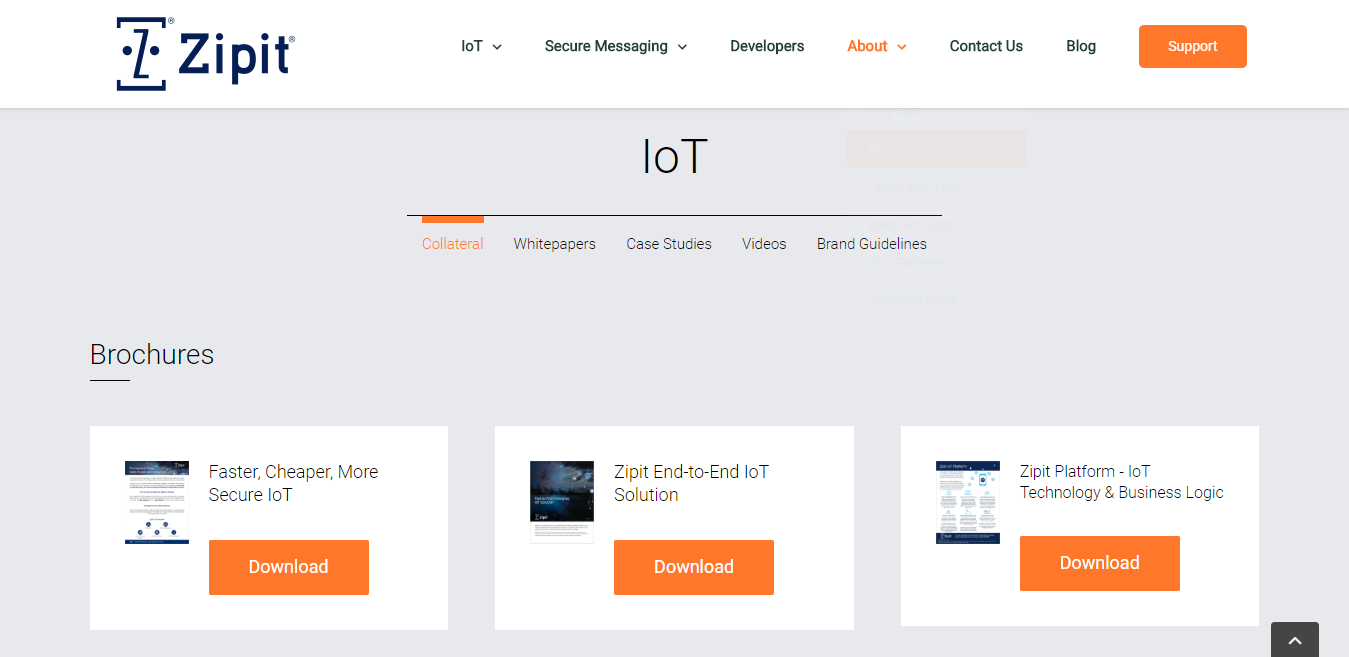Open the Blog link in navigation
The image size is (1349, 657).
pyautogui.click(x=1080, y=46)
